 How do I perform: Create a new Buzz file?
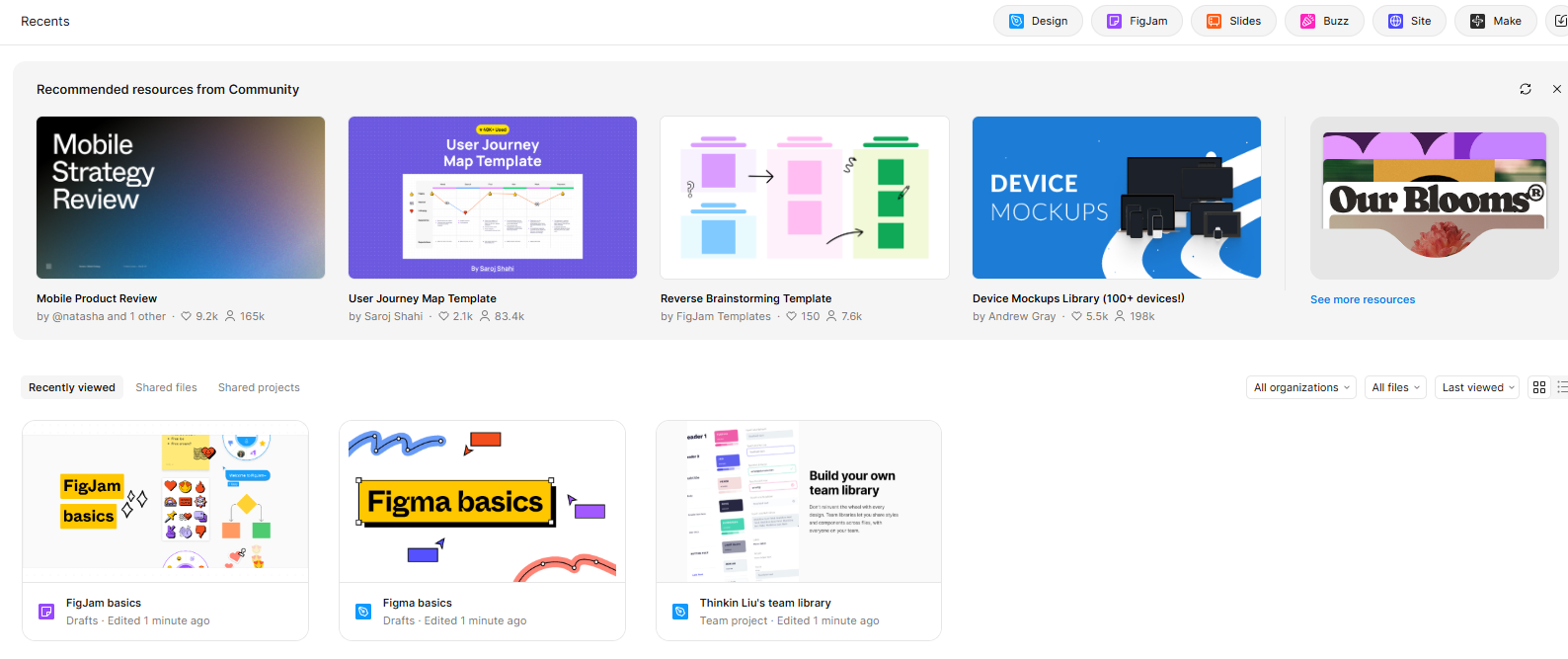point(1324,21)
